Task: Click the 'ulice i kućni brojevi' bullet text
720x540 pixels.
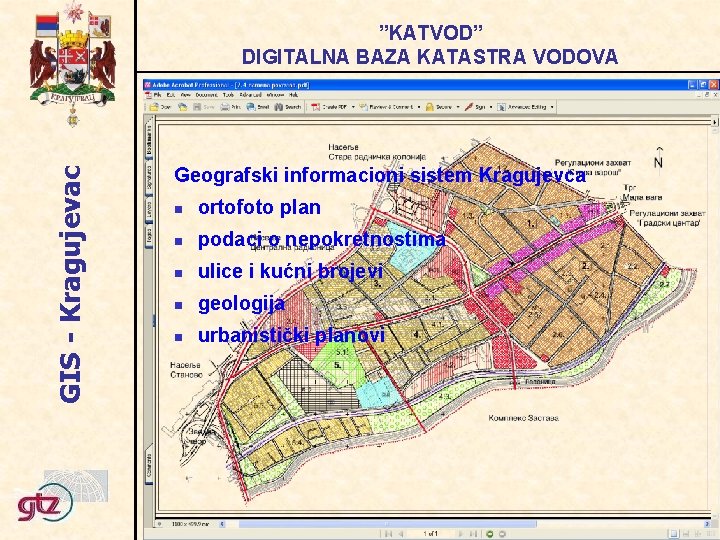Action: pos(290,271)
